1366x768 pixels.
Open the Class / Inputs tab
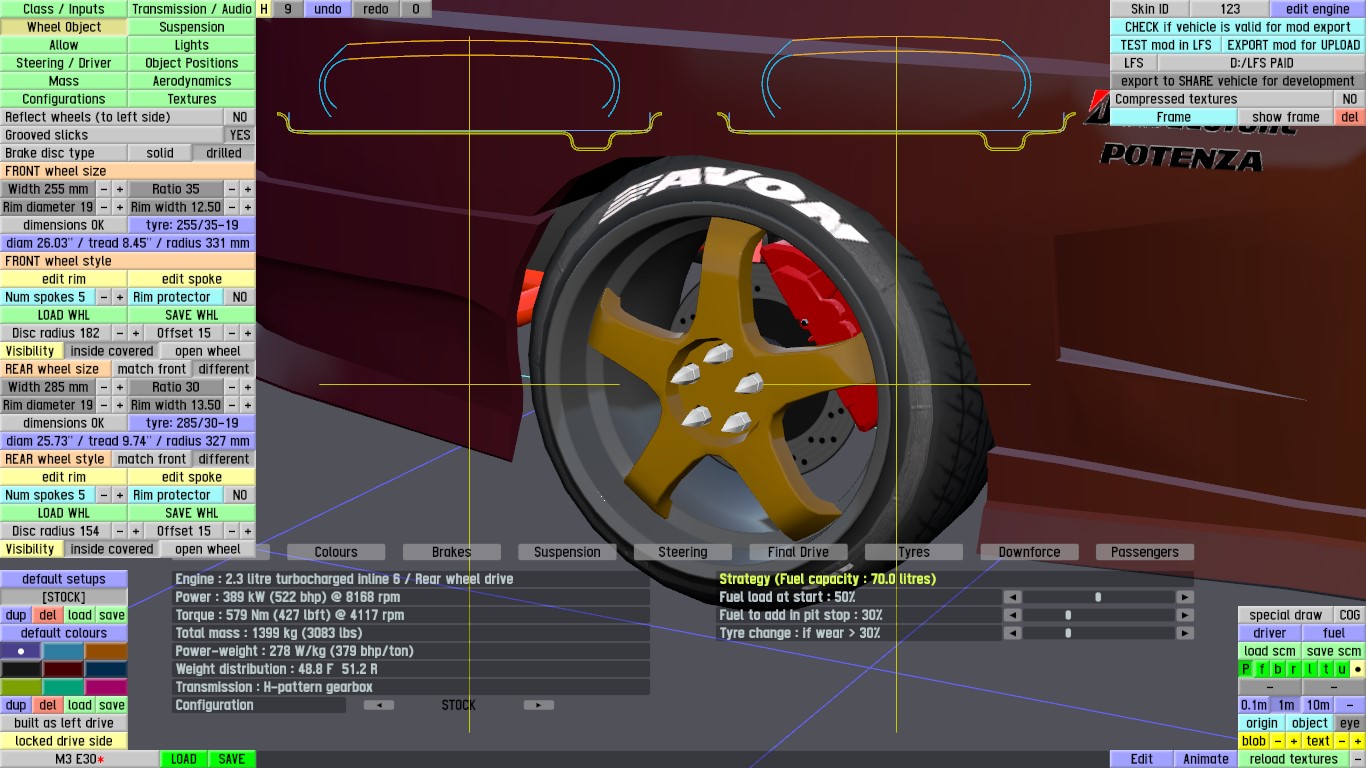[x=64, y=9]
